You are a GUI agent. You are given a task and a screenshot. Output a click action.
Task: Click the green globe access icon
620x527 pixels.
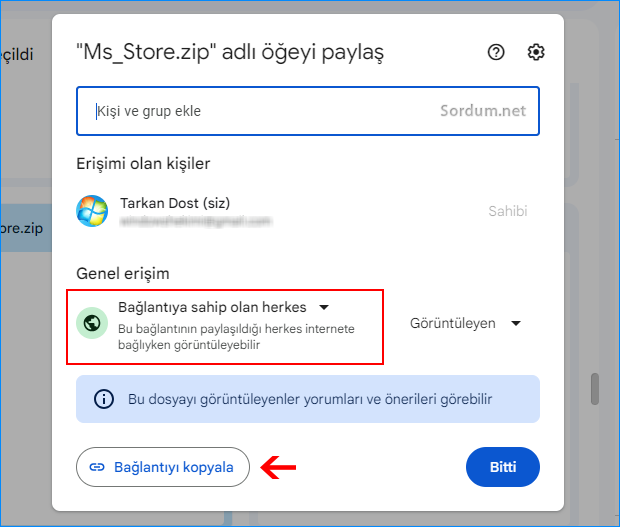92,323
